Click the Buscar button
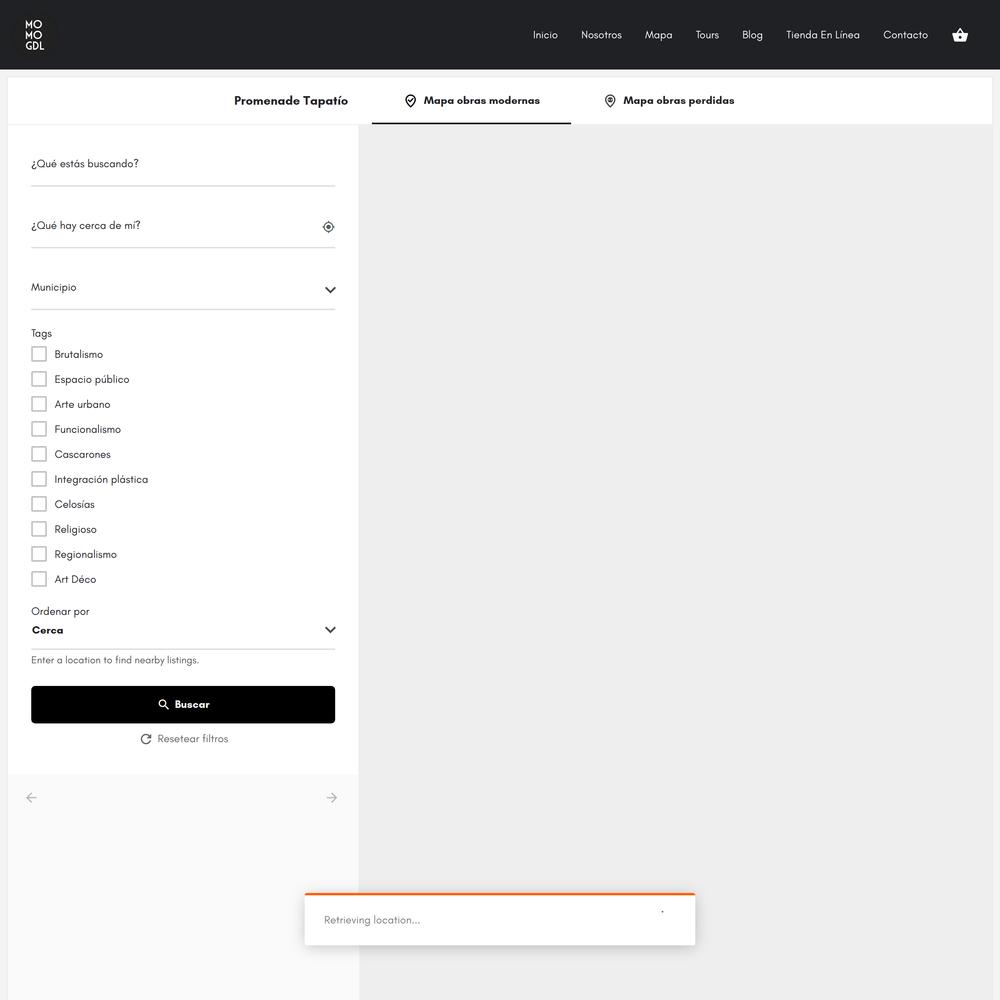Screen dimensions: 1000x1000 click(x=183, y=705)
